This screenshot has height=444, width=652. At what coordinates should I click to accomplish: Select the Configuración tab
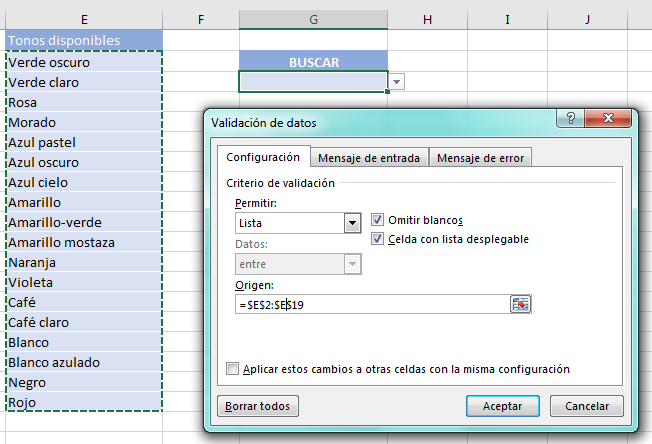click(x=263, y=157)
